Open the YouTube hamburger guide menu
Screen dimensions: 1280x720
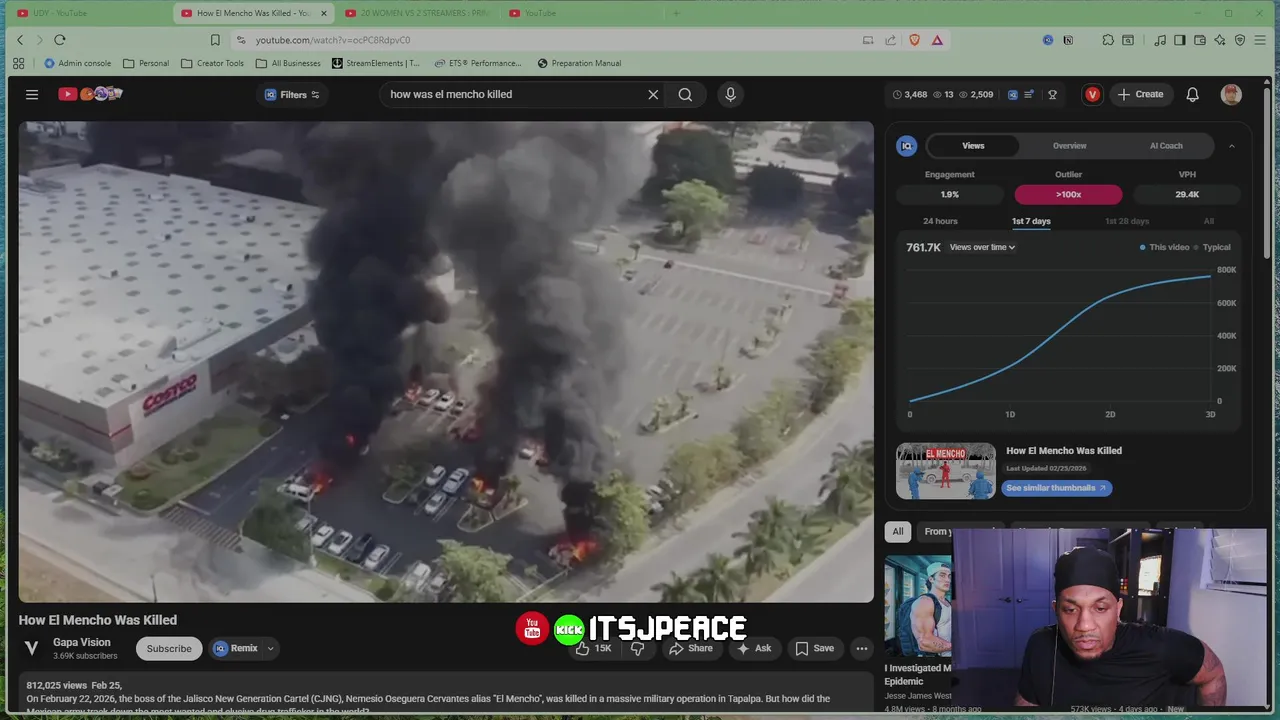[32, 94]
